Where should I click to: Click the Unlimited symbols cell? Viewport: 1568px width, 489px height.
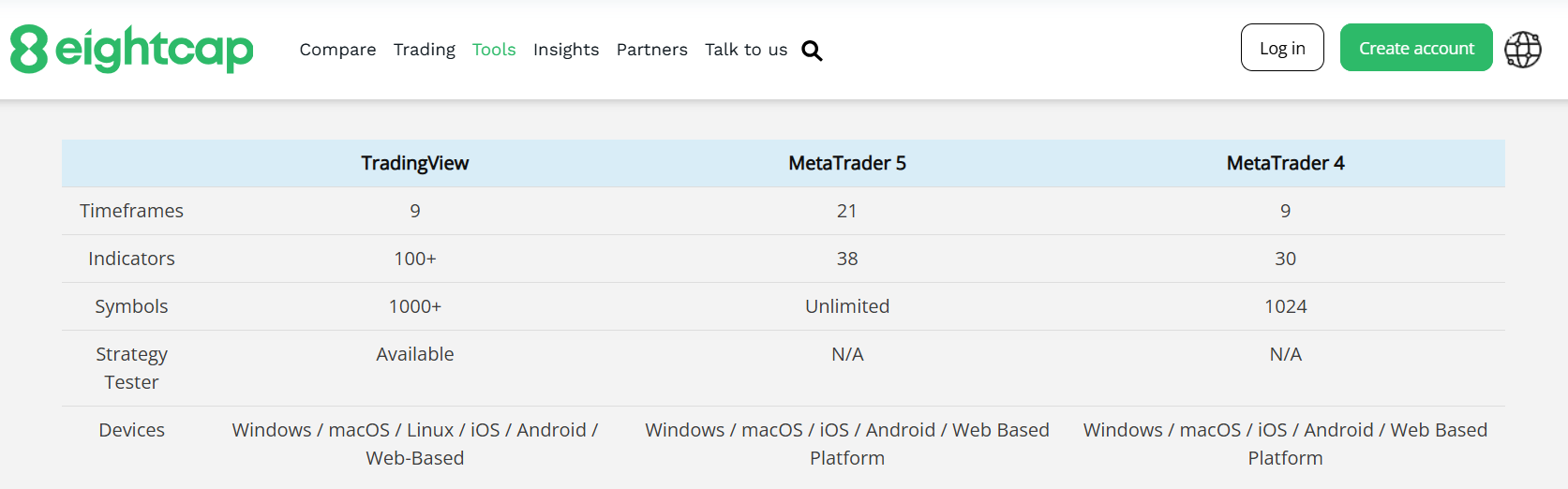click(847, 306)
